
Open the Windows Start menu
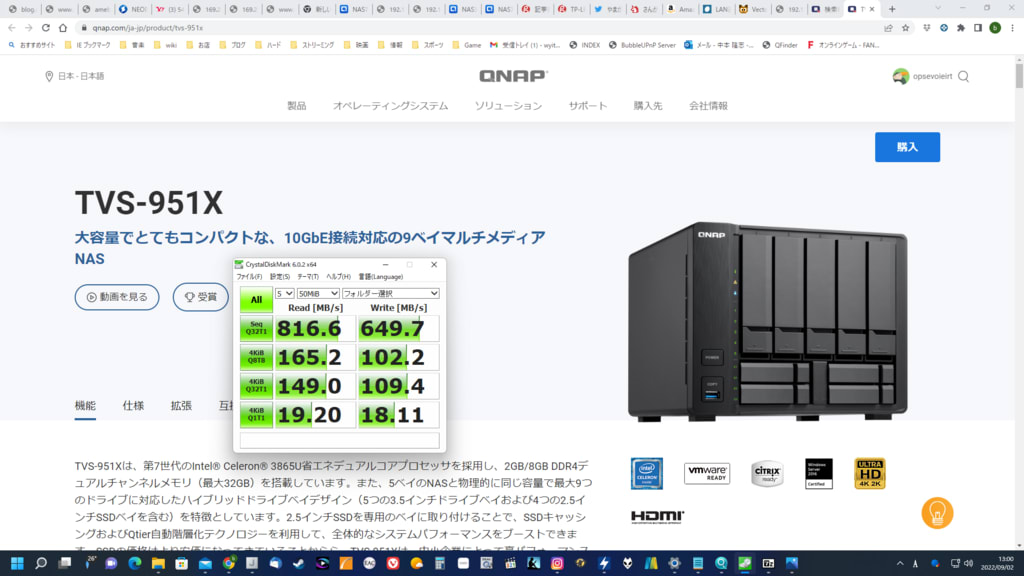pos(17,563)
